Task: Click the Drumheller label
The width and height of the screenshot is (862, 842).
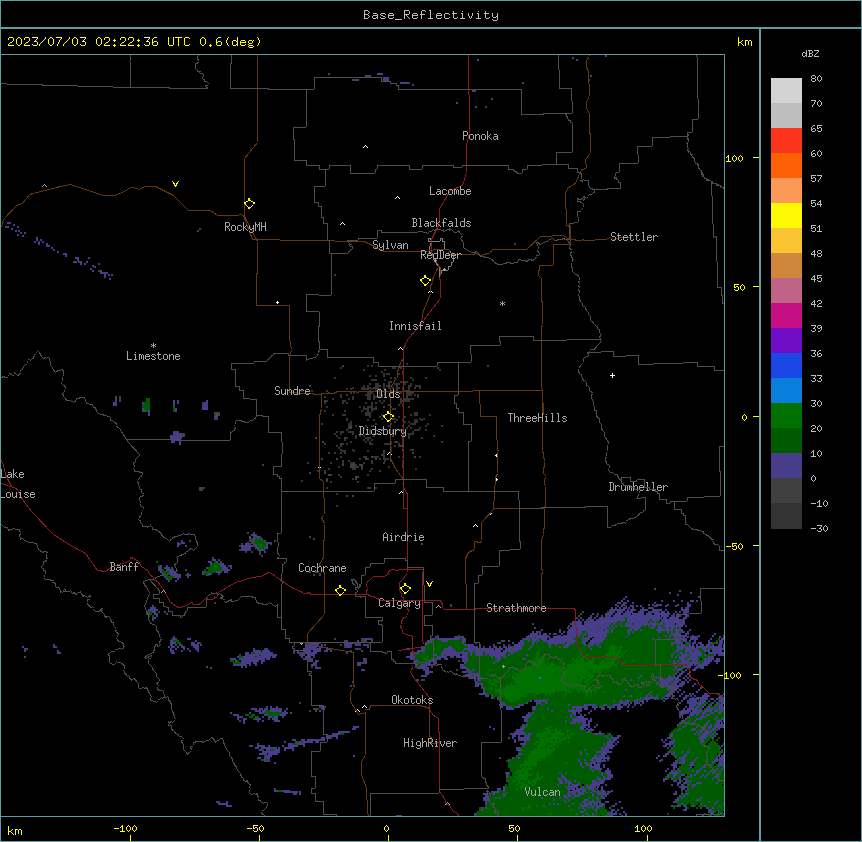Action: coord(638,487)
